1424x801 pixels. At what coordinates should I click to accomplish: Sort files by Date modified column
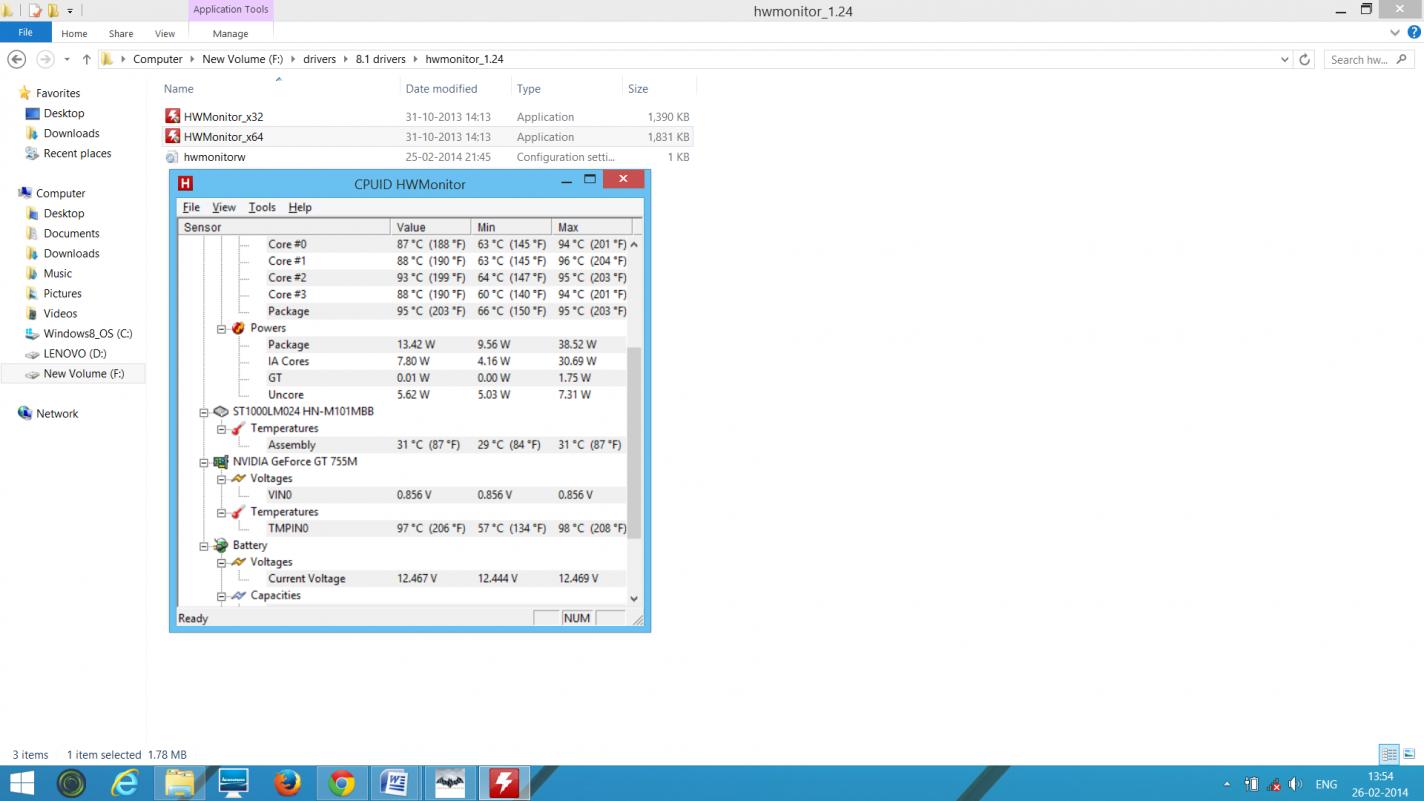(441, 89)
